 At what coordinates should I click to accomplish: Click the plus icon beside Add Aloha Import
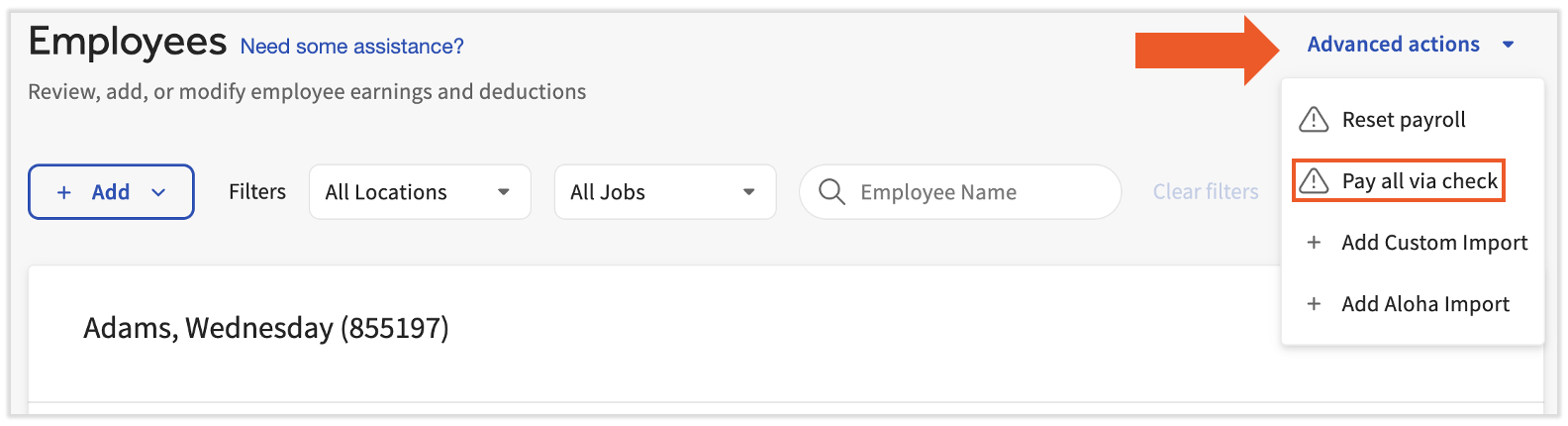click(x=1314, y=304)
